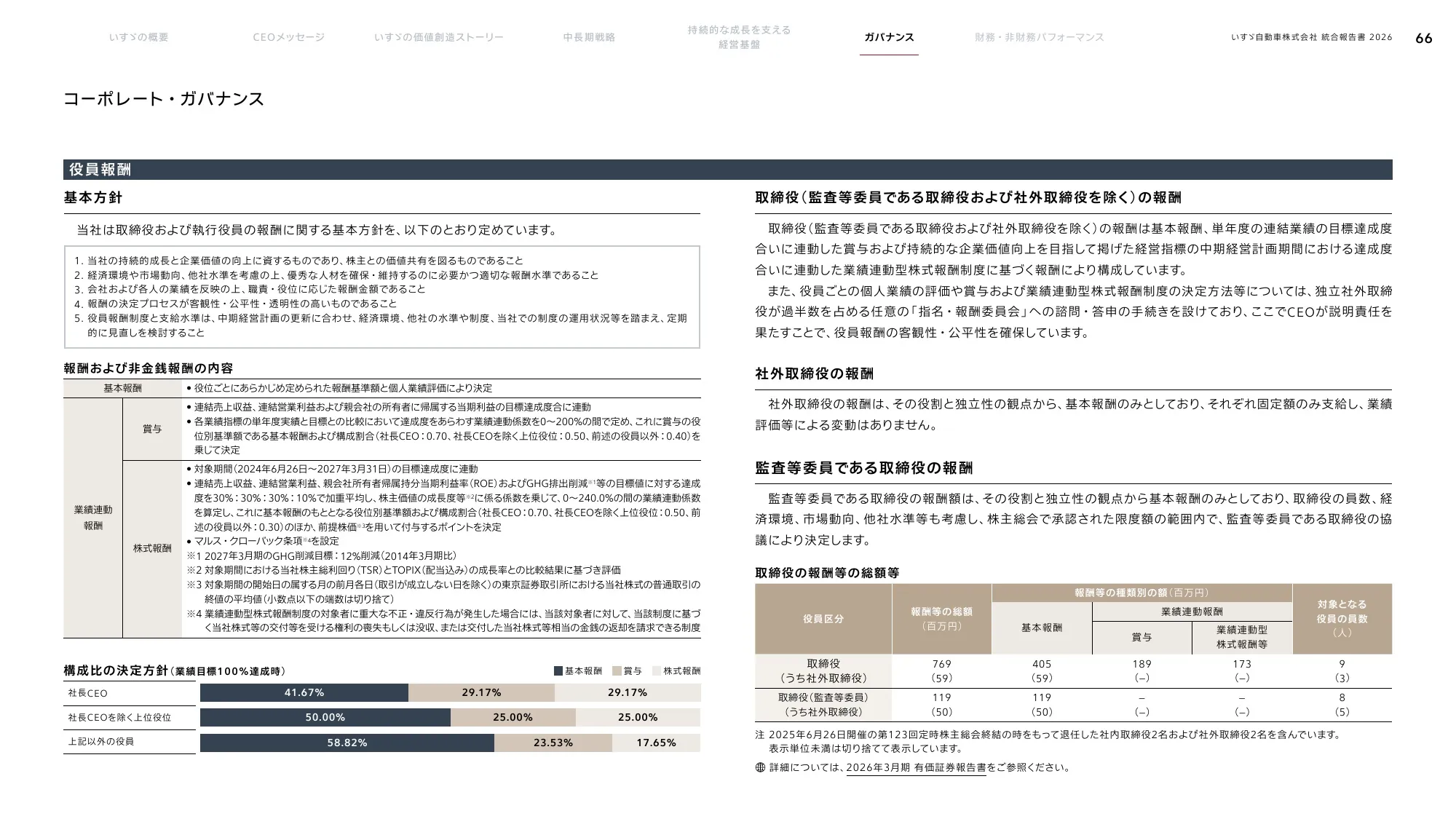The width and height of the screenshot is (1456, 819).
Task: Go to いすゞの価値創造ストーリー tab
Action: pos(438,37)
